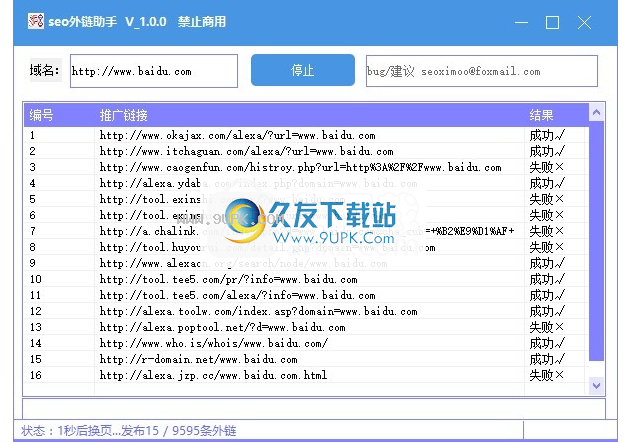Select row 16 alexa.jzp.cc link
Screen dimensions: 626x443
tap(213, 375)
